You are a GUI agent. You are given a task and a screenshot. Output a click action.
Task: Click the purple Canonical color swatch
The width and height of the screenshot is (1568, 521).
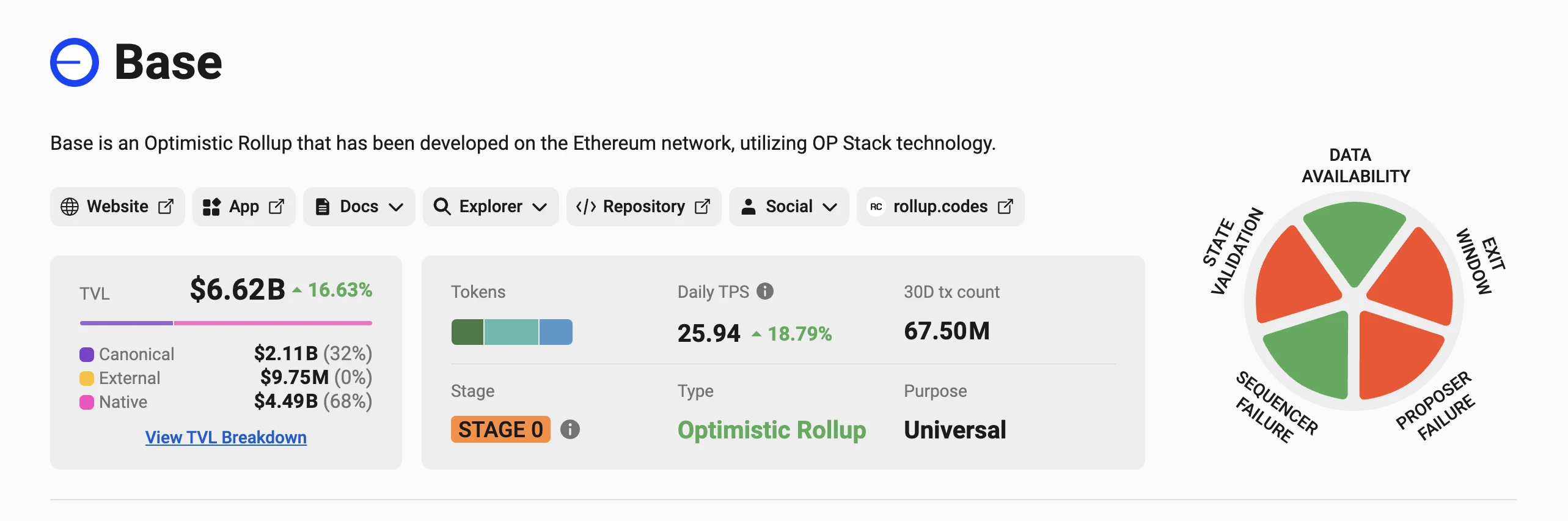(x=87, y=355)
